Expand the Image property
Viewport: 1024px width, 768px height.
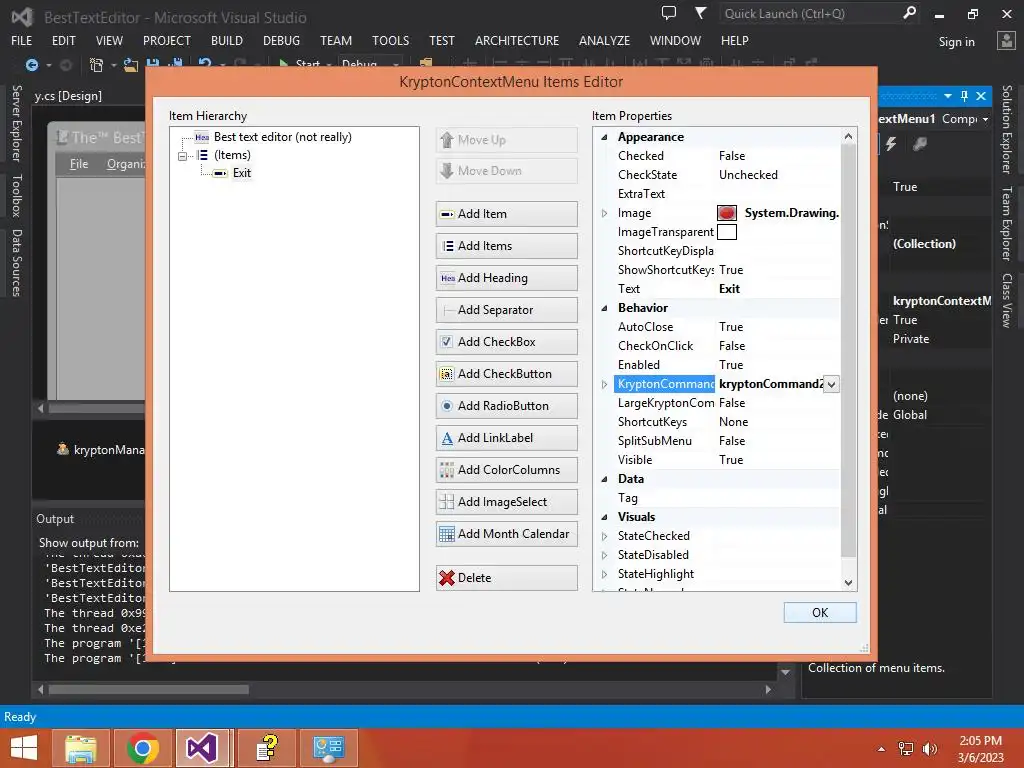tap(604, 213)
